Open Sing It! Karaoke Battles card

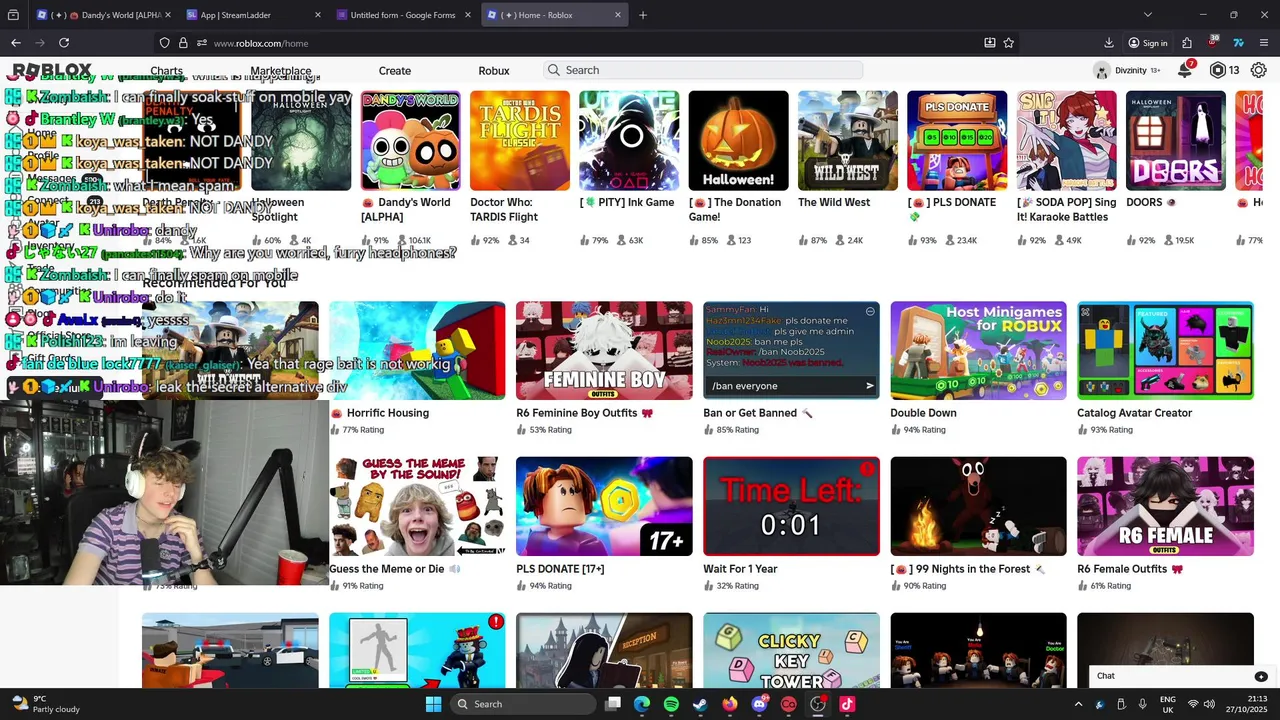(1067, 140)
